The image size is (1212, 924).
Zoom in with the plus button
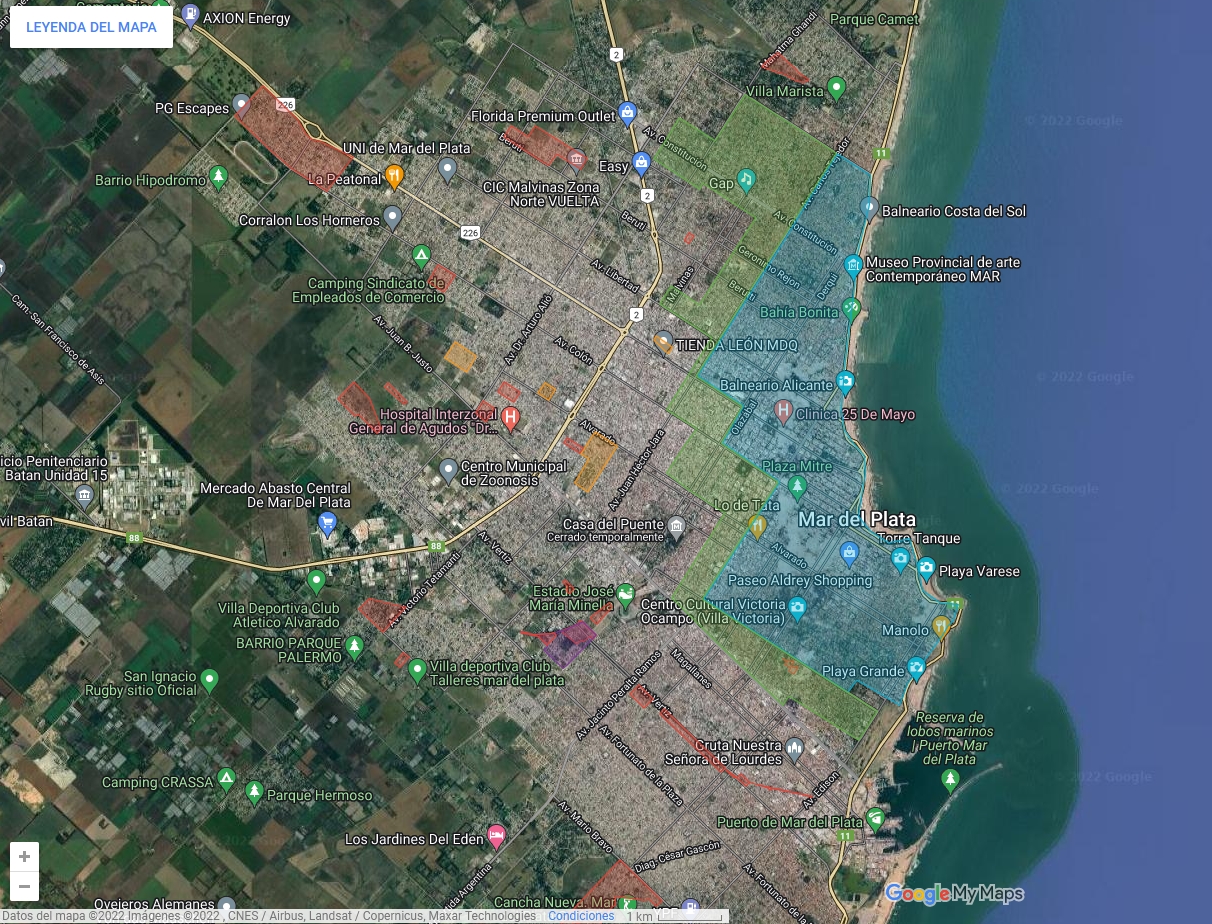(x=25, y=857)
